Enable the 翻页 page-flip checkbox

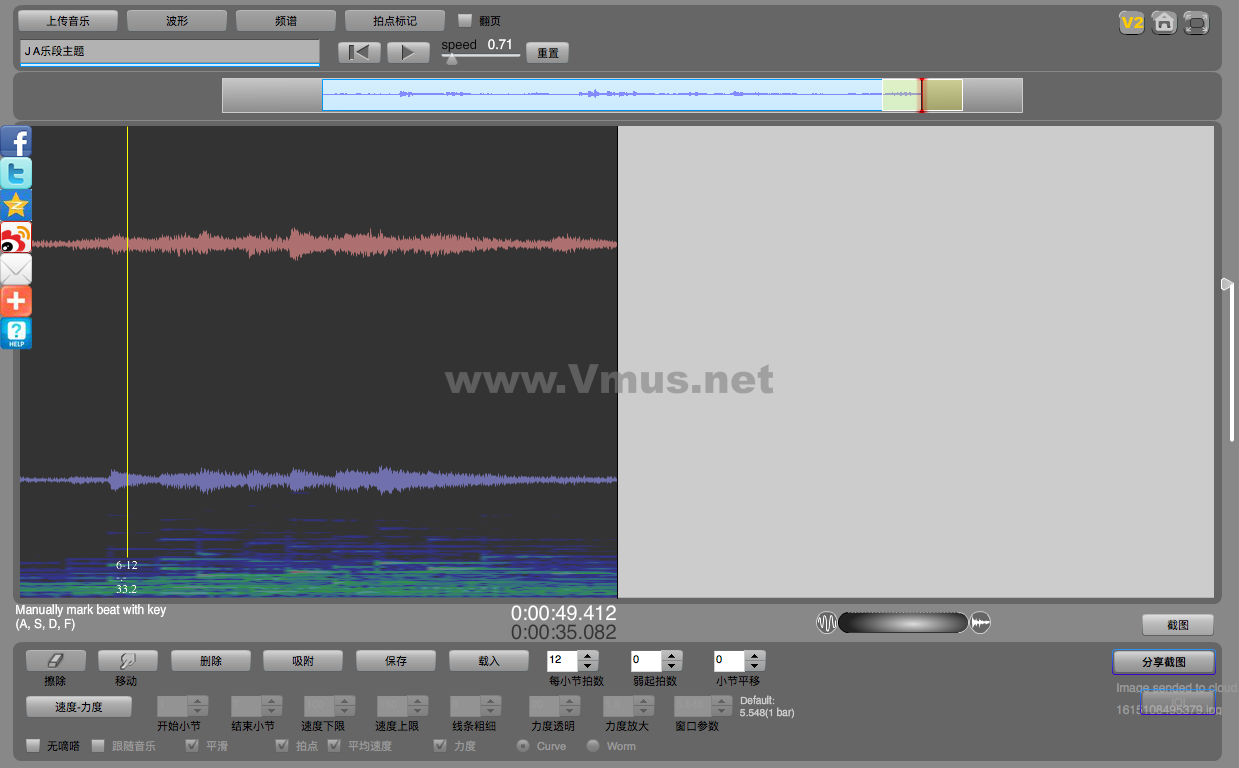(x=465, y=20)
